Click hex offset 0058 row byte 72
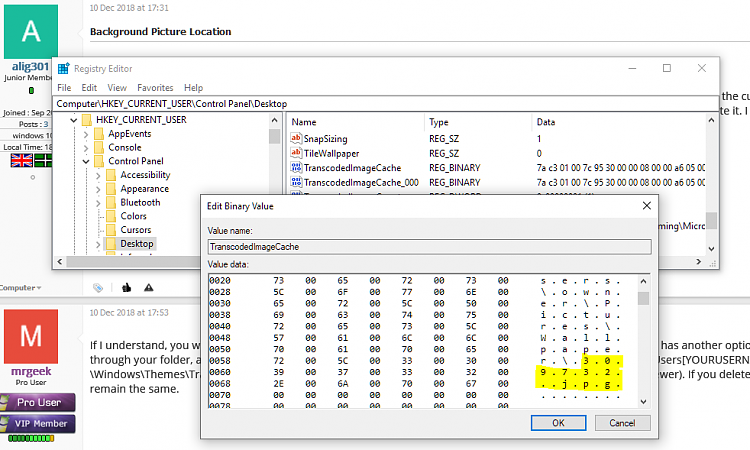The image size is (750, 450). [278, 361]
